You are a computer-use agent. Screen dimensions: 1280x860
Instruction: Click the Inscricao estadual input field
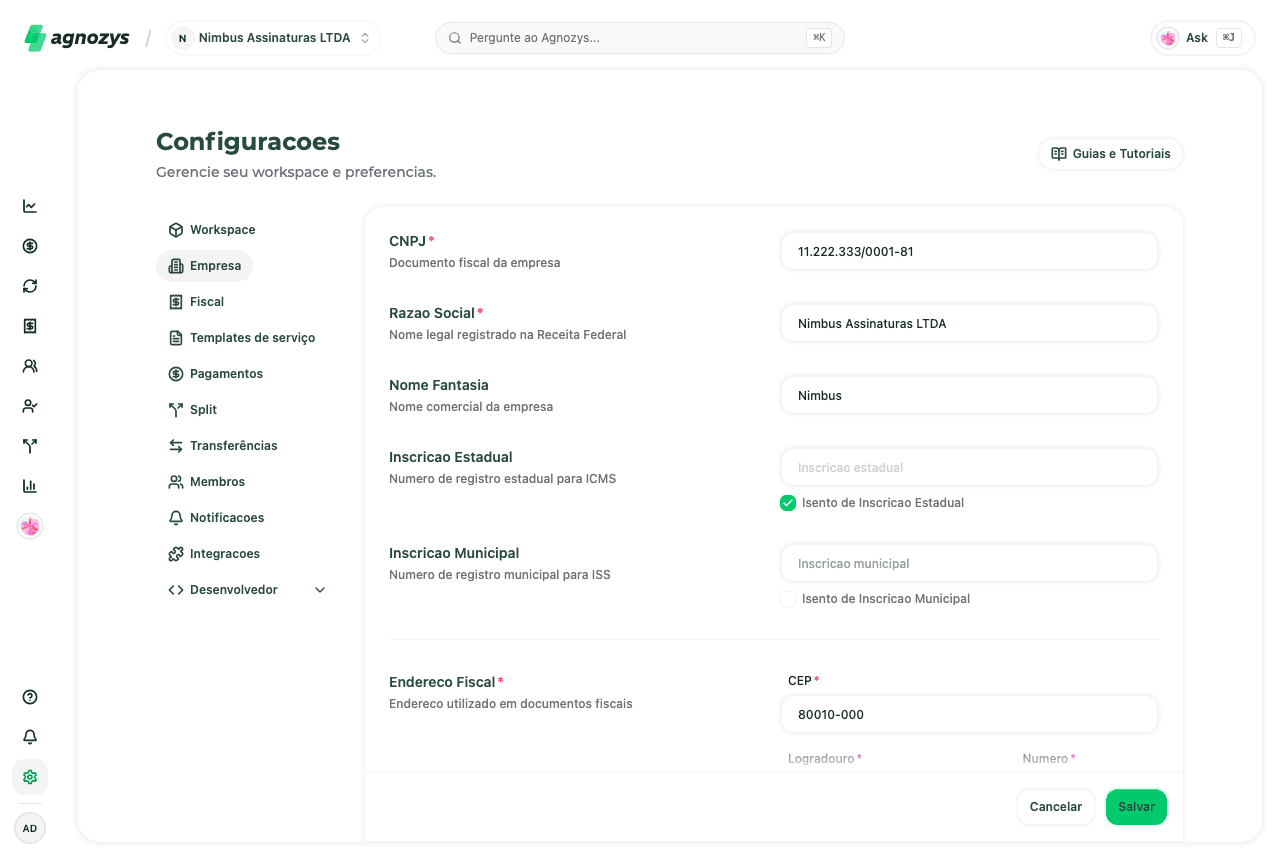969,468
